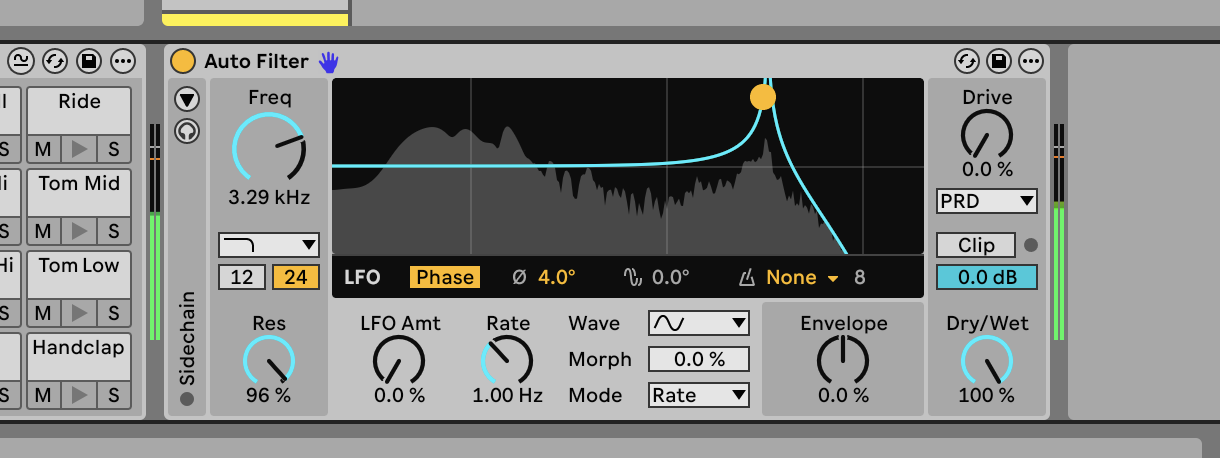
Task: Open Drum Rack options ellipsis menu
Action: point(122,61)
